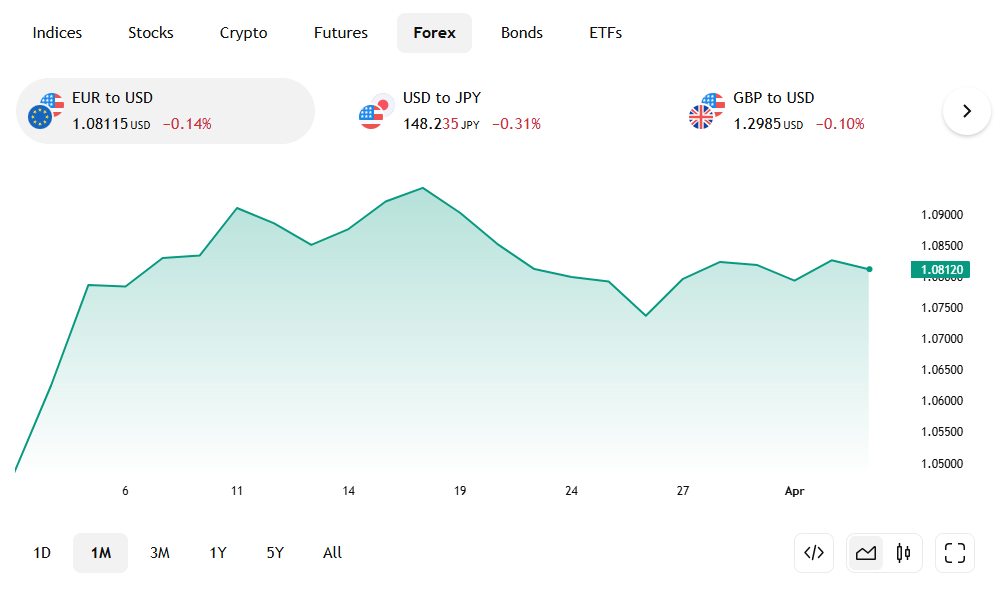Open the Stocks tab
The image size is (1001, 615).
coord(151,33)
